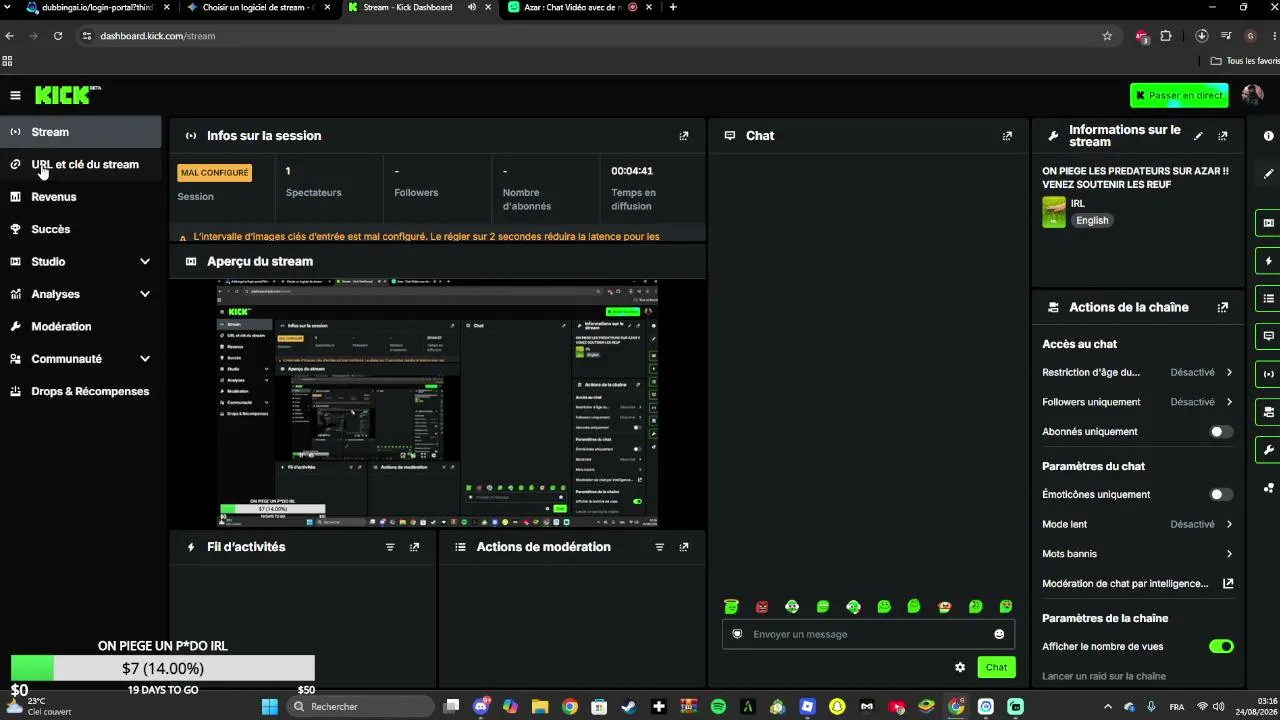Image resolution: width=1280 pixels, height=720 pixels.
Task: Click the Kick logo
Action: pos(68,95)
